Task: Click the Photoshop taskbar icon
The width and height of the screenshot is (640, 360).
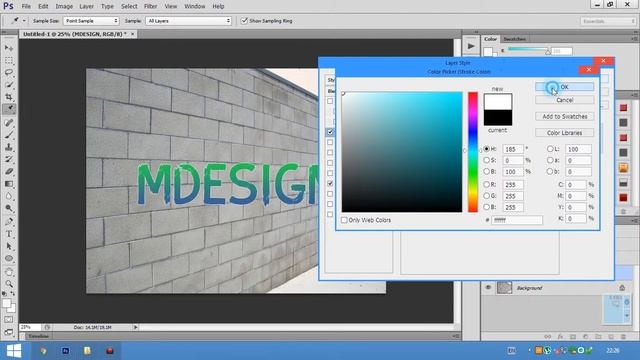Action: pyautogui.click(x=65, y=351)
